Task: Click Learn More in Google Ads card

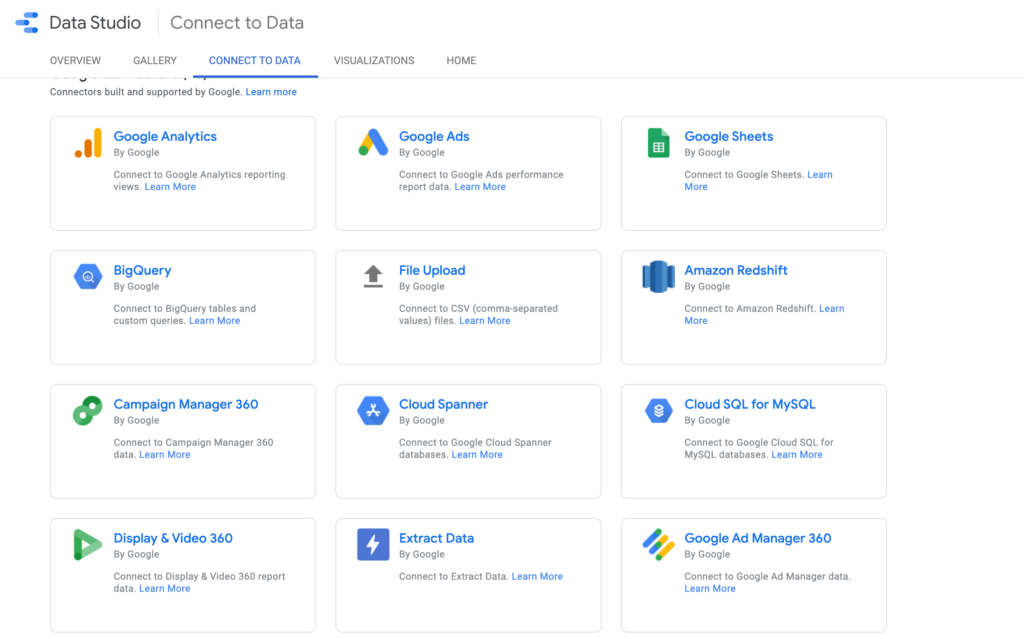Action: (x=480, y=187)
